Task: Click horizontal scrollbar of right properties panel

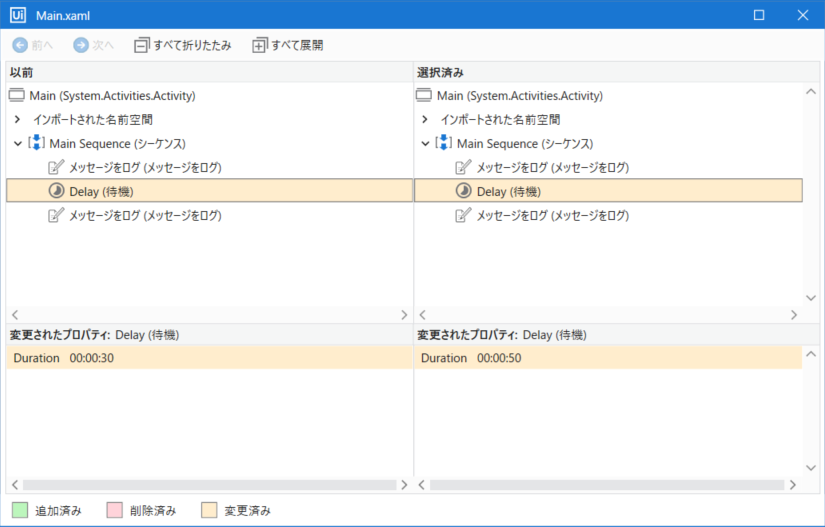Action: [x=607, y=484]
